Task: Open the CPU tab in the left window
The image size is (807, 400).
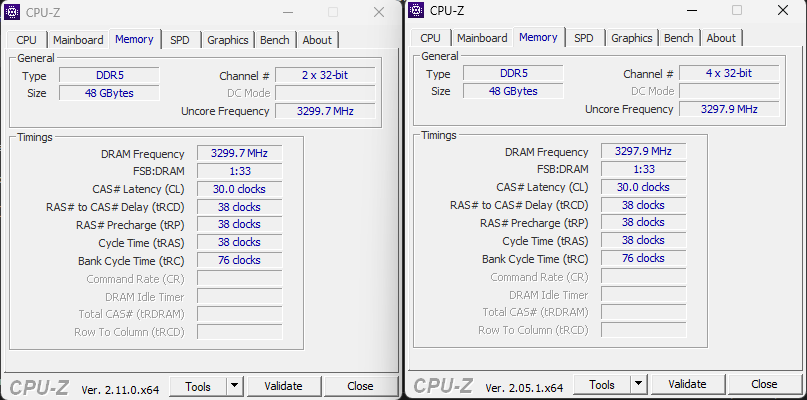Action: [x=27, y=40]
